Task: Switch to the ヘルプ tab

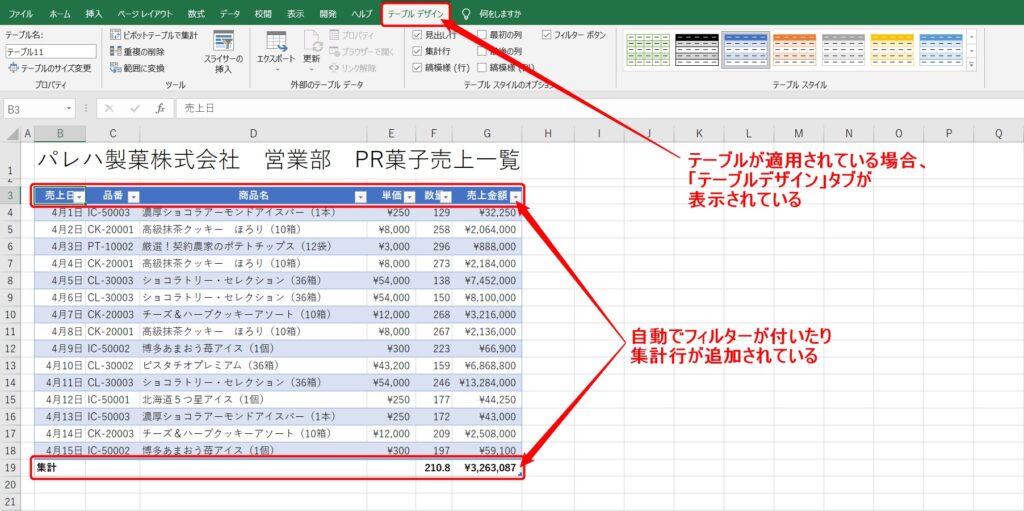Action: pyautogui.click(x=362, y=13)
